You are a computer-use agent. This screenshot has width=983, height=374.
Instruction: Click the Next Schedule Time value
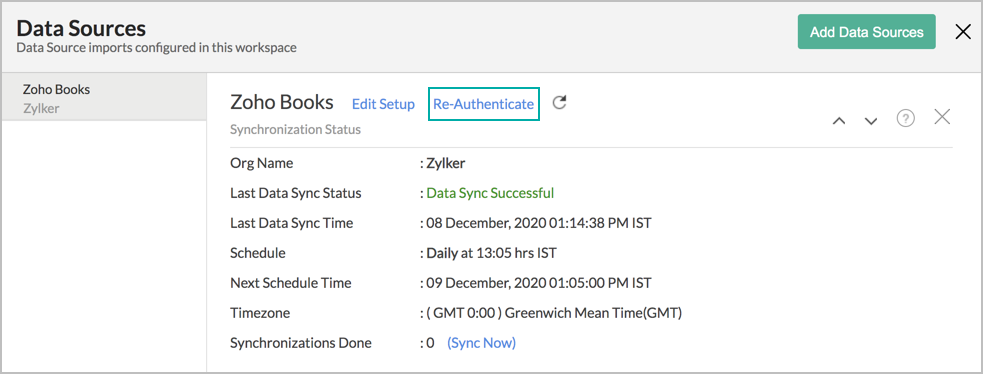point(539,283)
